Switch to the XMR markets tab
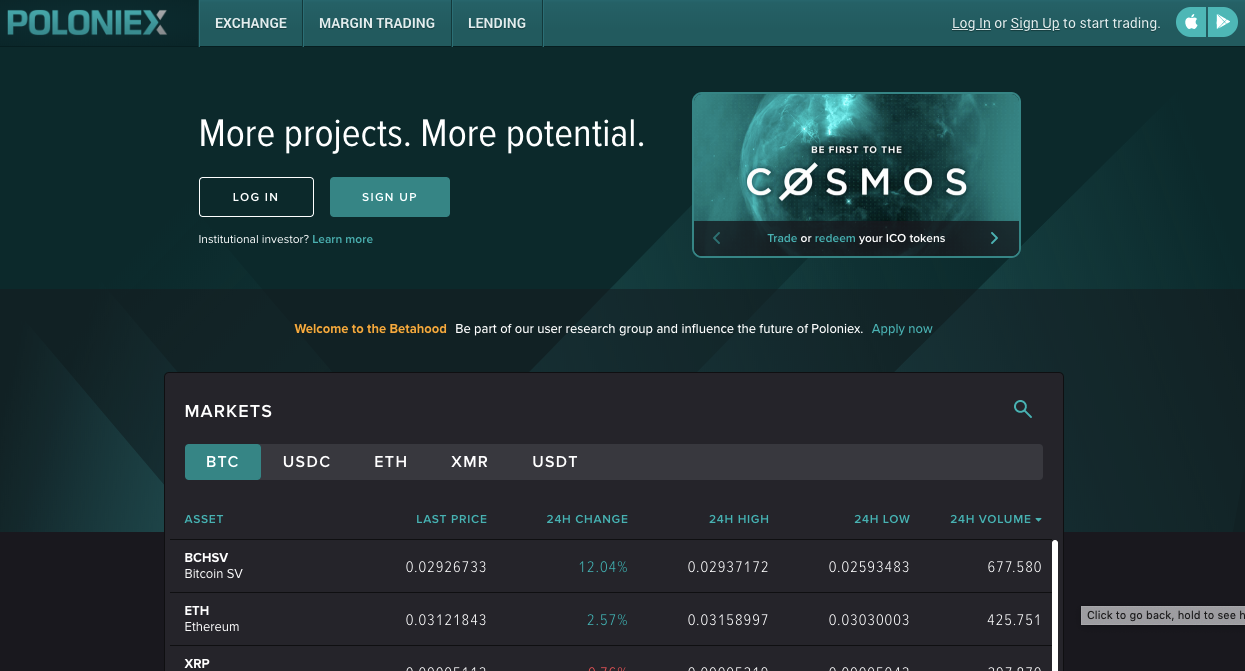Screen dimensions: 1245x671 (470, 462)
